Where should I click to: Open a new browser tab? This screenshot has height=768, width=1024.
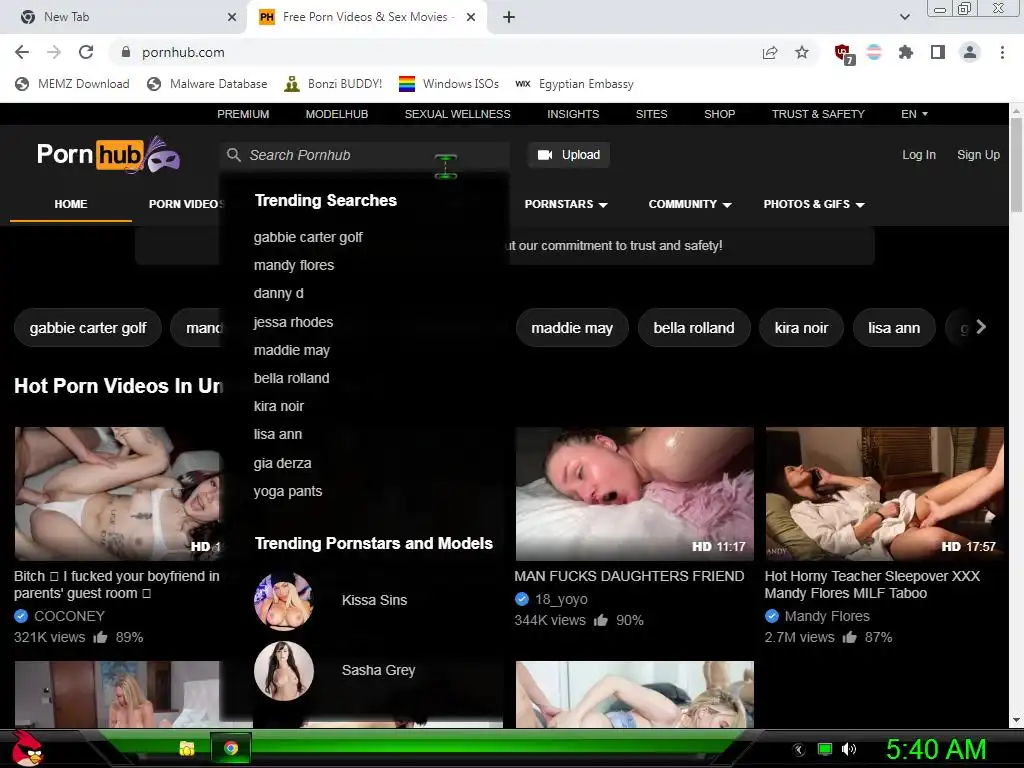[509, 17]
